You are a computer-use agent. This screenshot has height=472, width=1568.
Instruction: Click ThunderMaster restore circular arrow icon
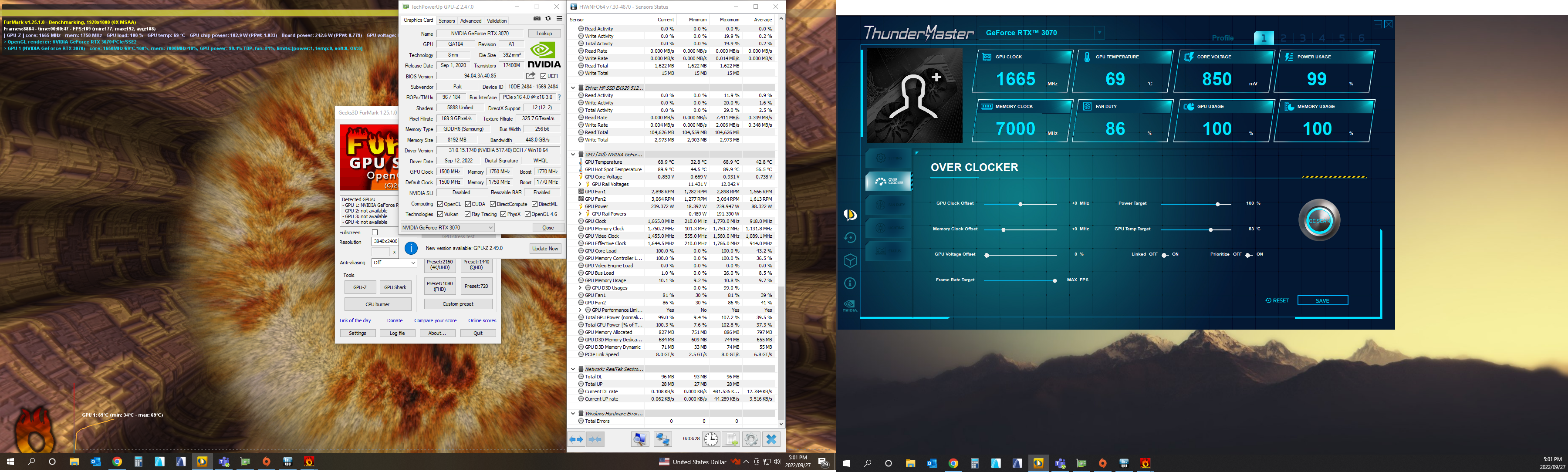pos(850,238)
